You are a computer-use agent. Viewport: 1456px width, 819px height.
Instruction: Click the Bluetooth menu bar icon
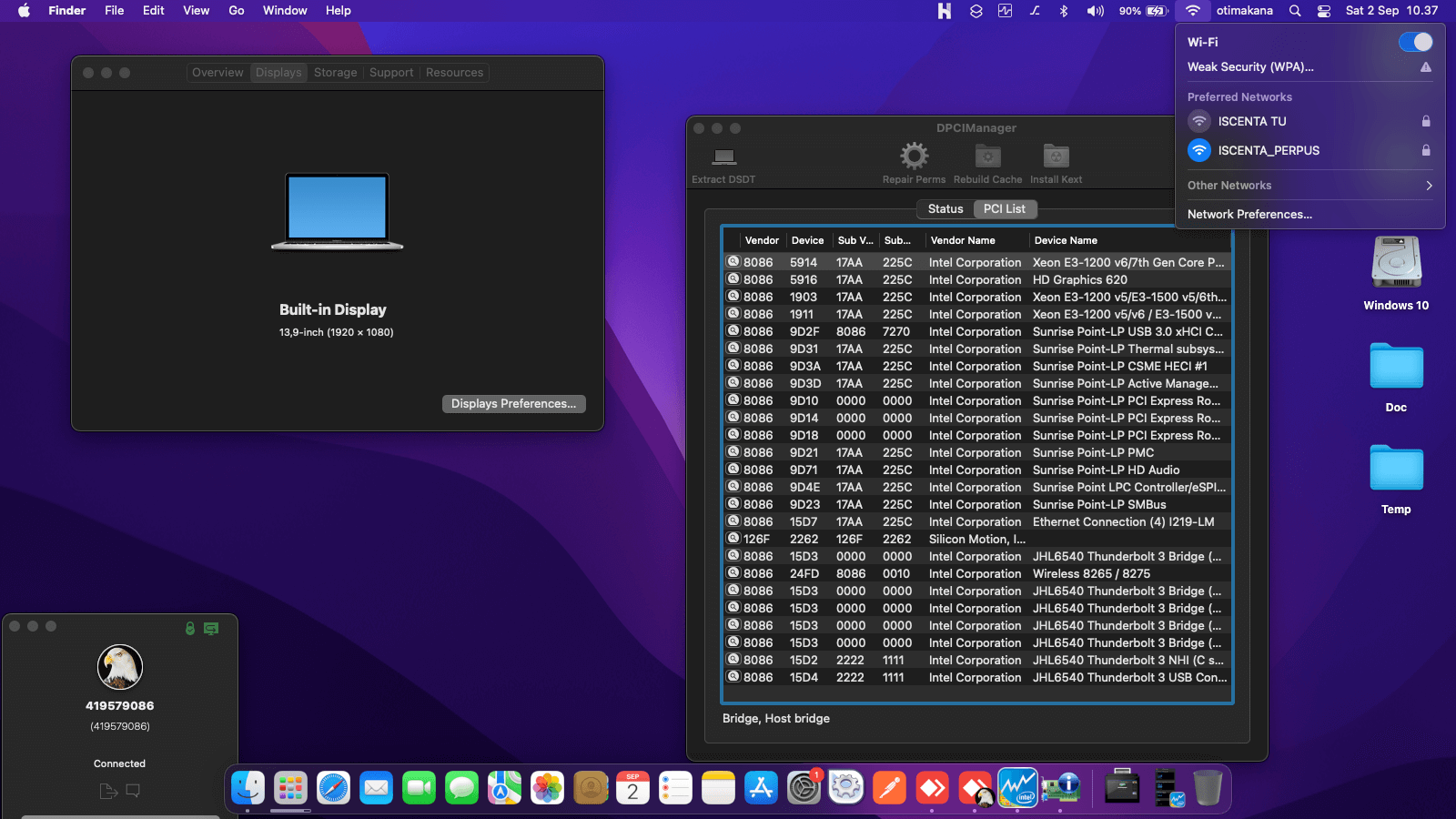coord(1064,11)
